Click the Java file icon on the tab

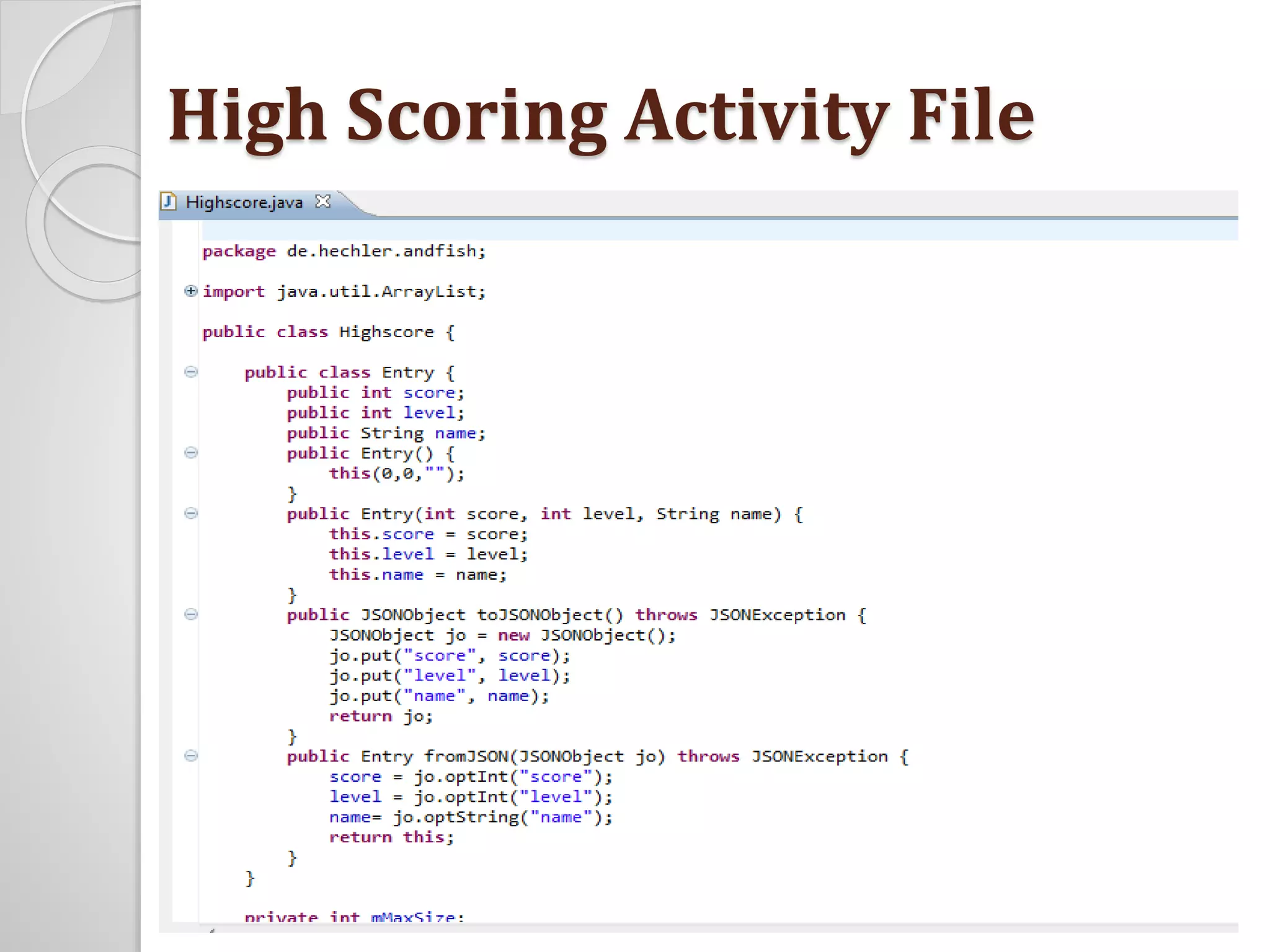point(168,201)
